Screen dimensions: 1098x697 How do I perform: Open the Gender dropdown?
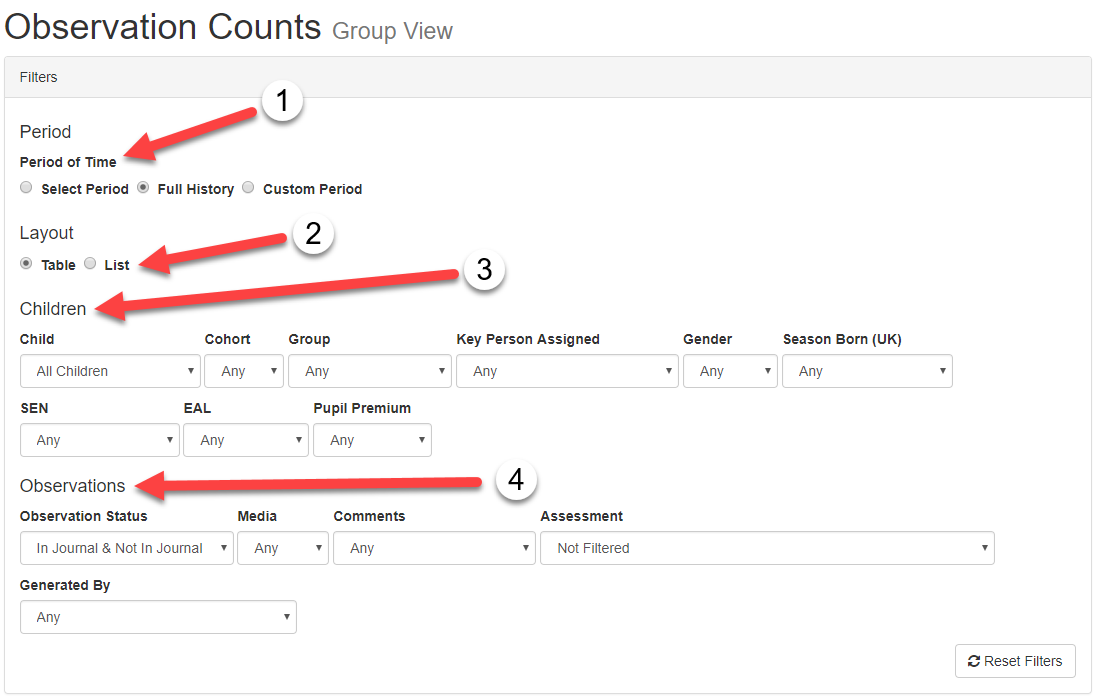(x=730, y=371)
